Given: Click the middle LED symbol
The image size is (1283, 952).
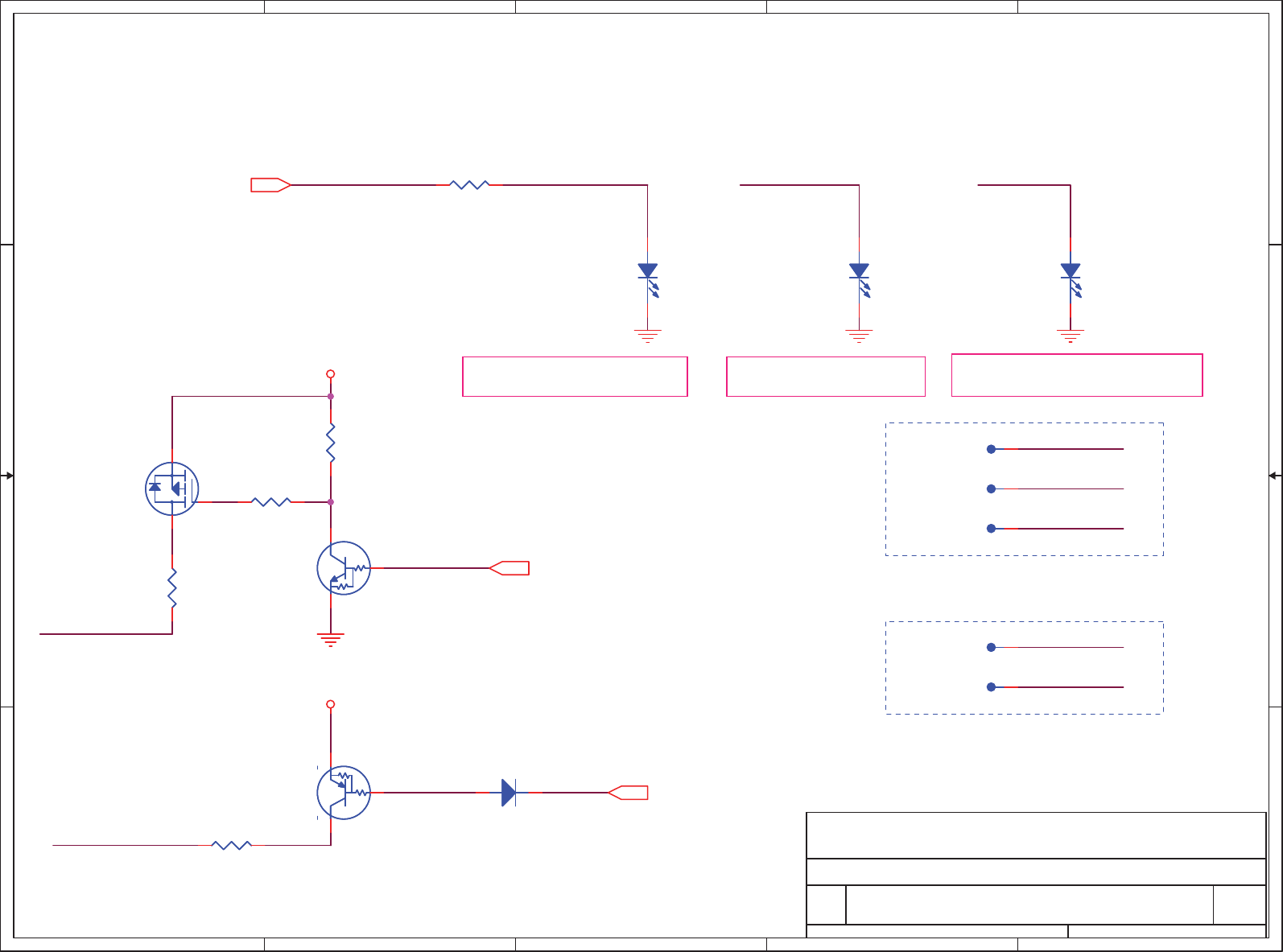Looking at the screenshot, I should (x=860, y=280).
